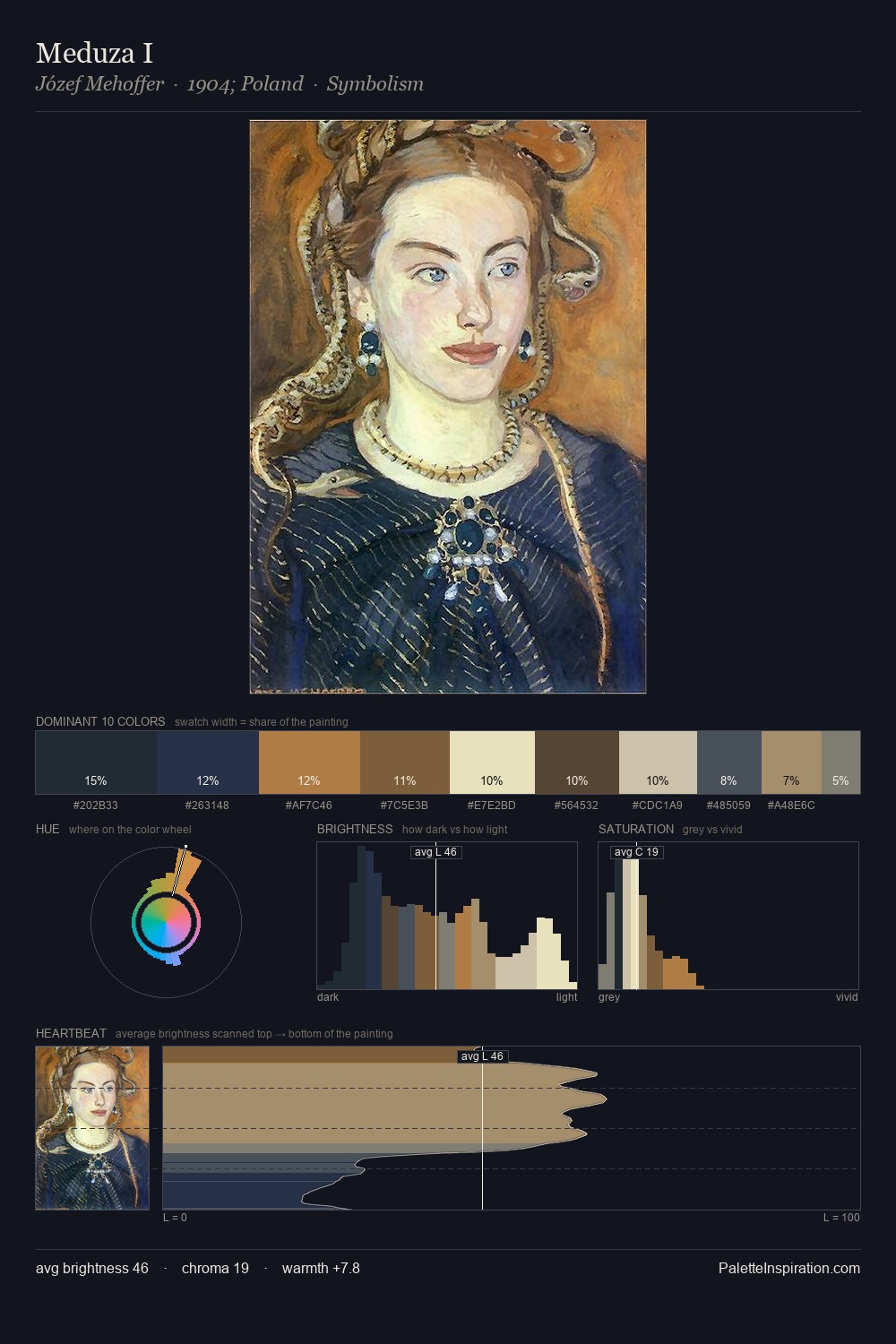This screenshot has width=896, height=1344.
Task: Click hex code #7C5E3B text
Action: pos(404,806)
